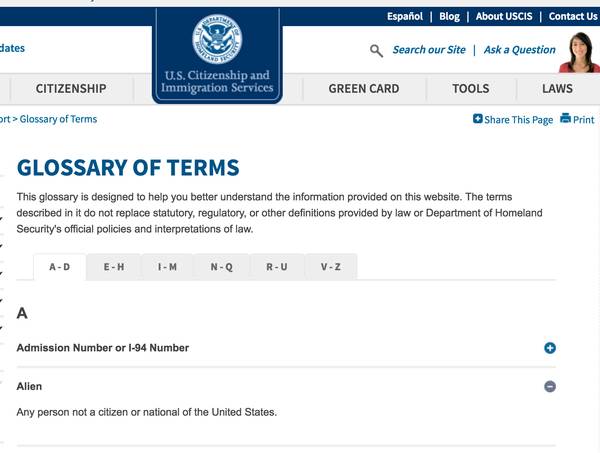Viewport: 600px width, 453px height.
Task: Open the I-M glossary tab
Action: 168,267
